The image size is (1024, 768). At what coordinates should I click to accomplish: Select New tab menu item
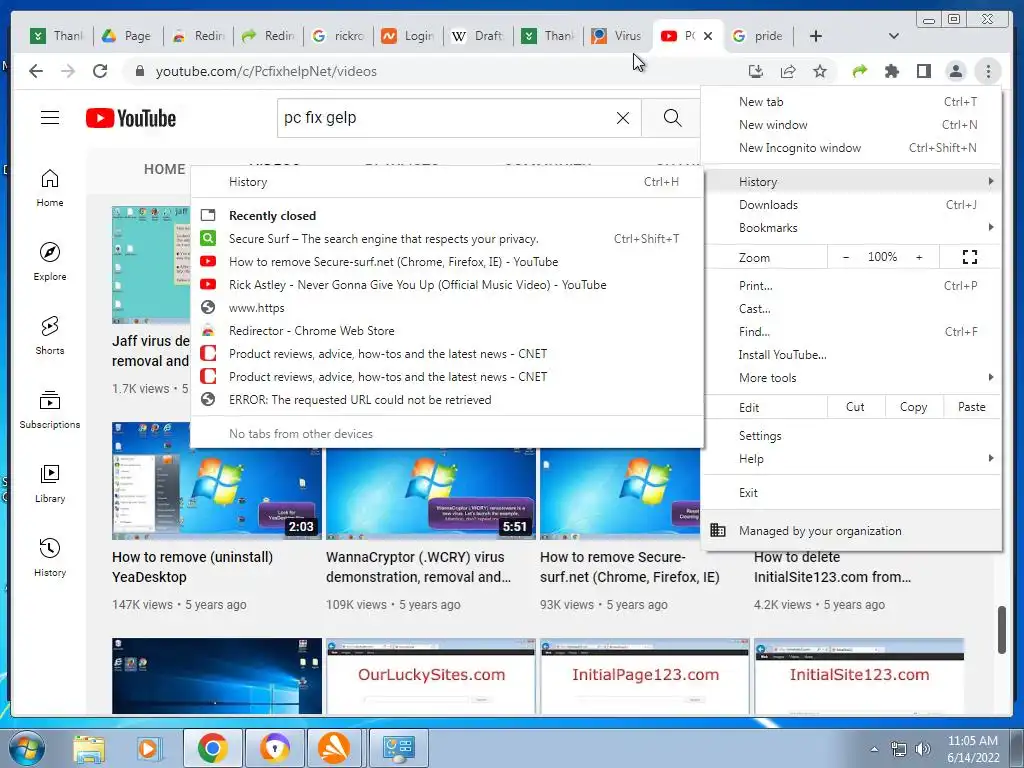[852, 102]
